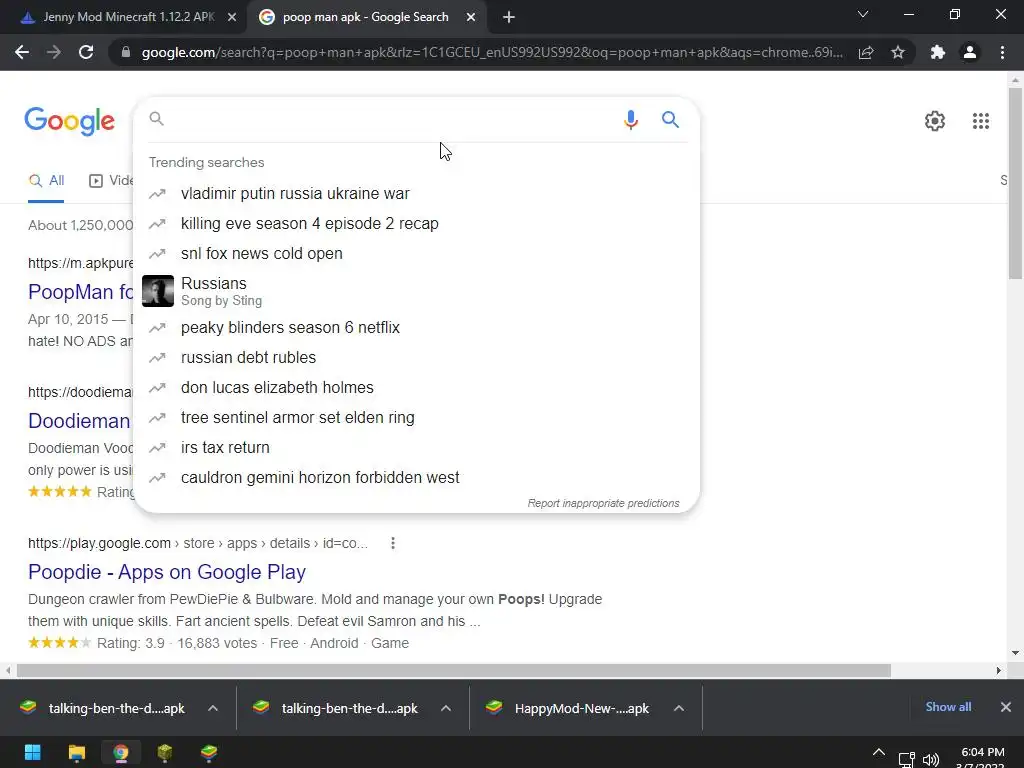Choose suggestion peaky blinders season 6 netflix
Image resolution: width=1024 pixels, height=768 pixels.
tap(416, 327)
